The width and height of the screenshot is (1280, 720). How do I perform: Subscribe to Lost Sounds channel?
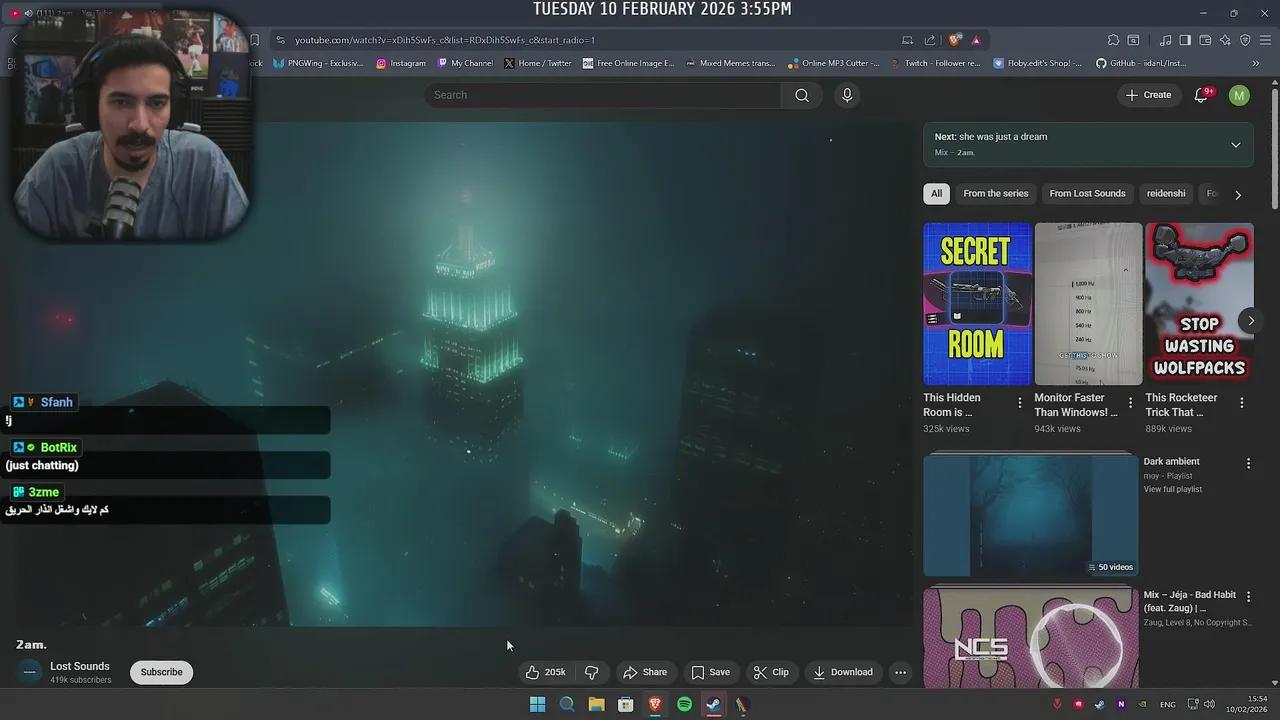click(x=161, y=672)
